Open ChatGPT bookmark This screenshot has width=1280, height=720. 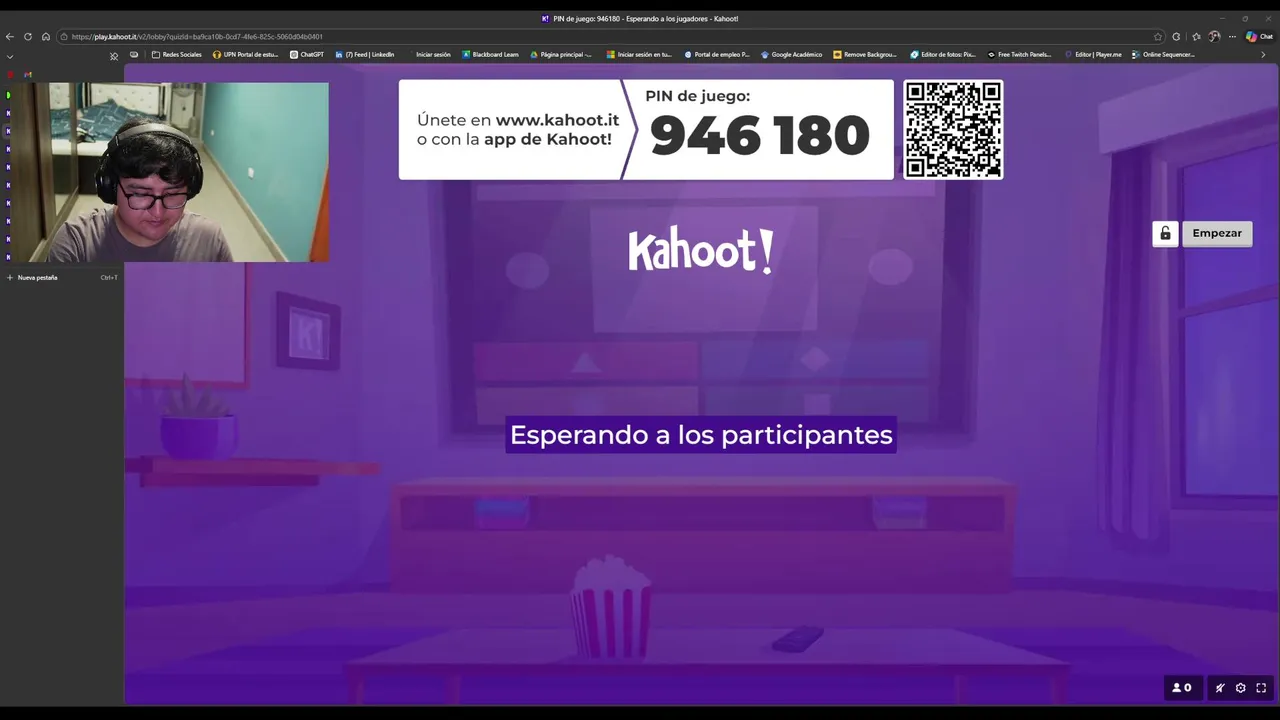[307, 55]
